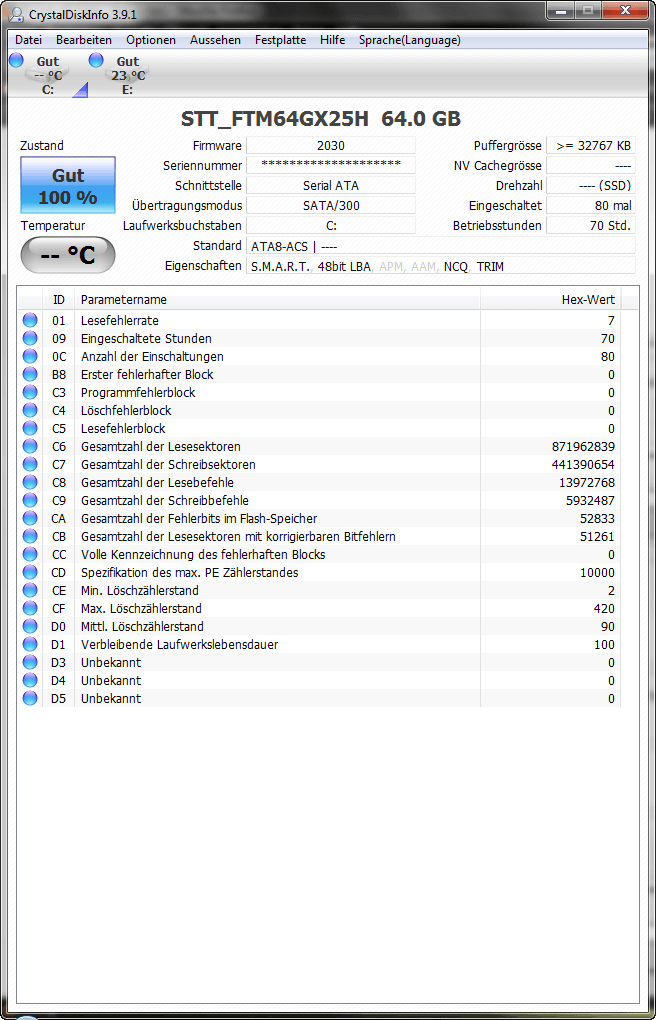
Task: Click status orb of Eingeschaltete Stunden row
Action: click(30, 338)
